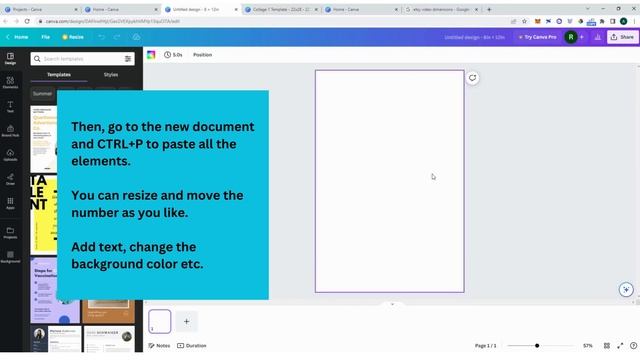Image resolution: width=640 pixels, height=360 pixels.
Task: Open template search filter options
Action: click(128, 59)
